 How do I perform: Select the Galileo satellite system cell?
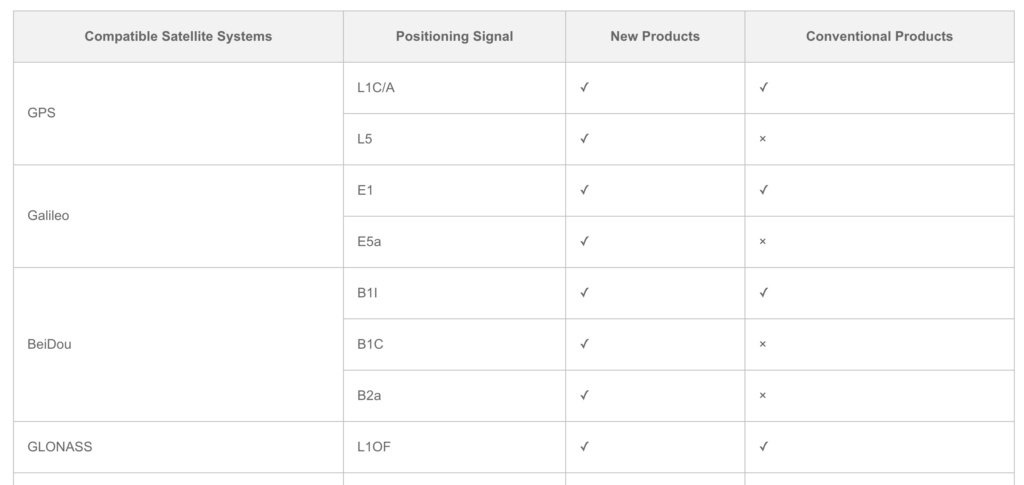pos(178,216)
